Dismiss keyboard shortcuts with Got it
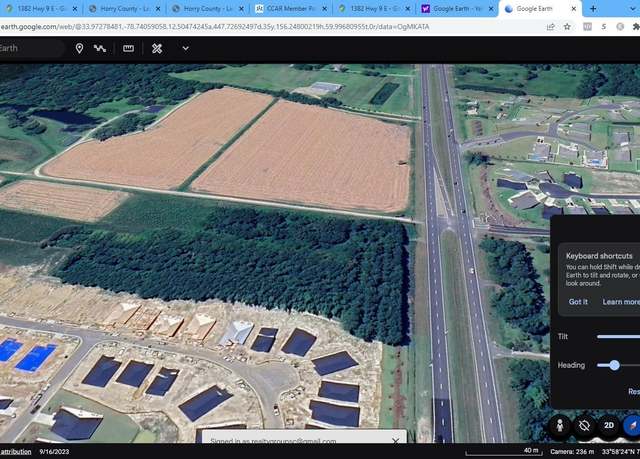The image size is (640, 459). click(x=578, y=302)
